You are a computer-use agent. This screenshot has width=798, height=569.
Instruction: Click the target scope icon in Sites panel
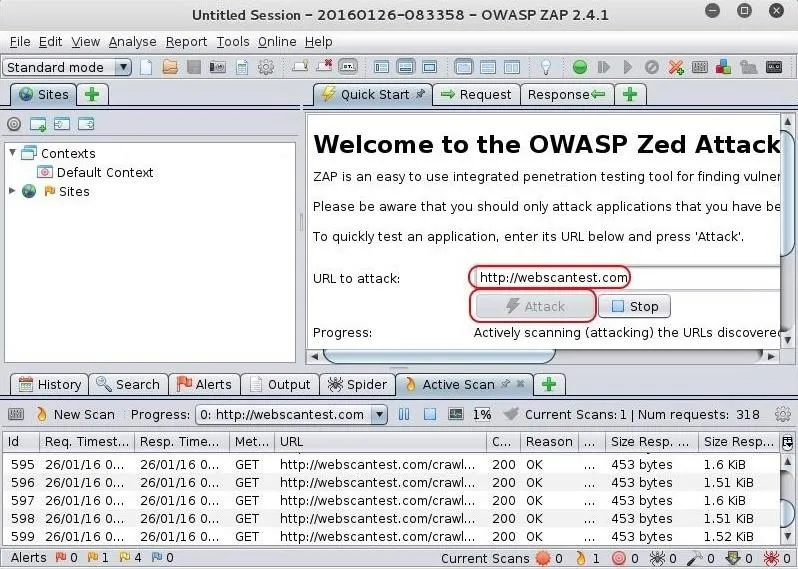[14, 124]
